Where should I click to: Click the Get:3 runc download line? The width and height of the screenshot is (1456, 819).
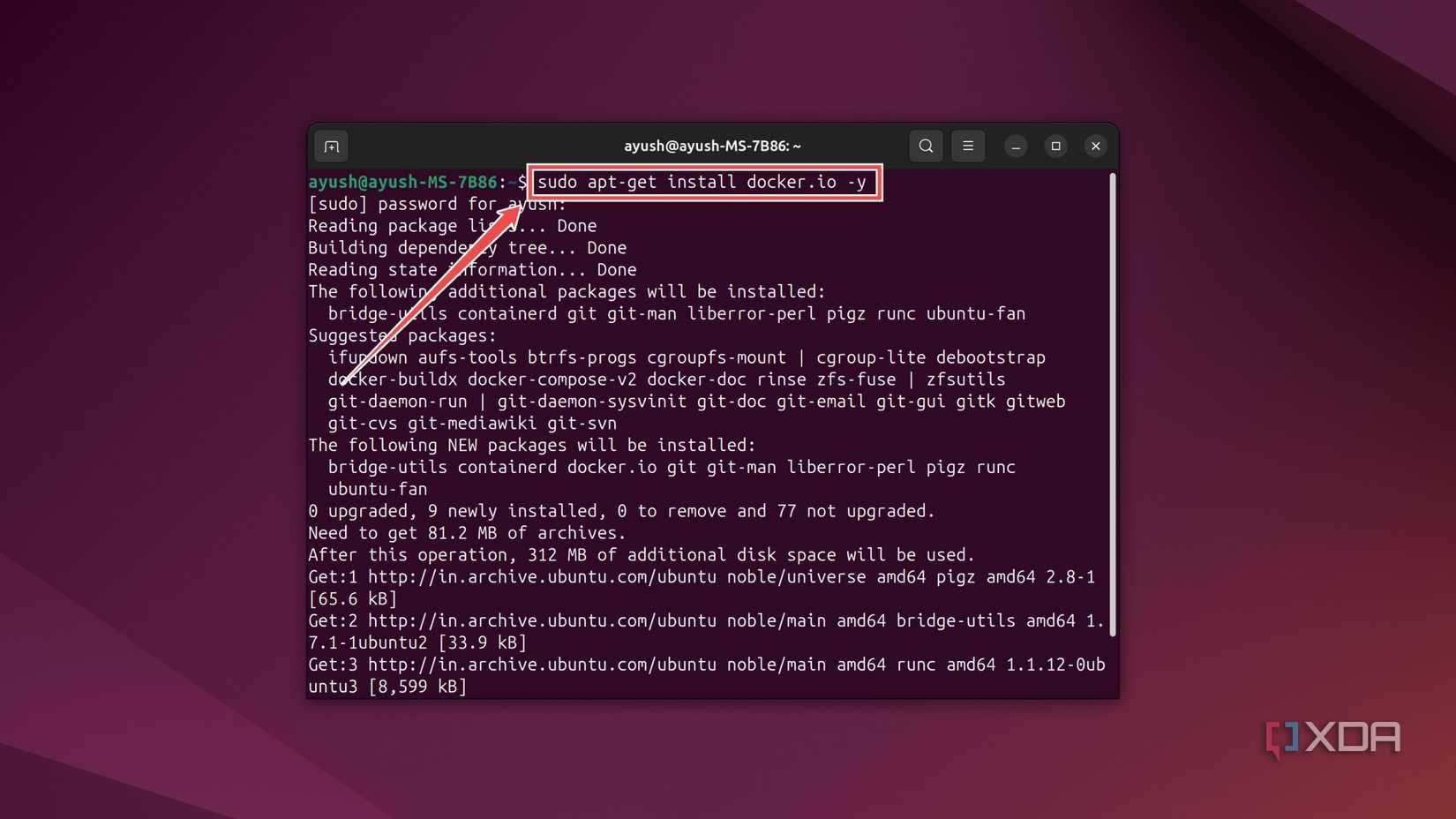tap(706, 665)
